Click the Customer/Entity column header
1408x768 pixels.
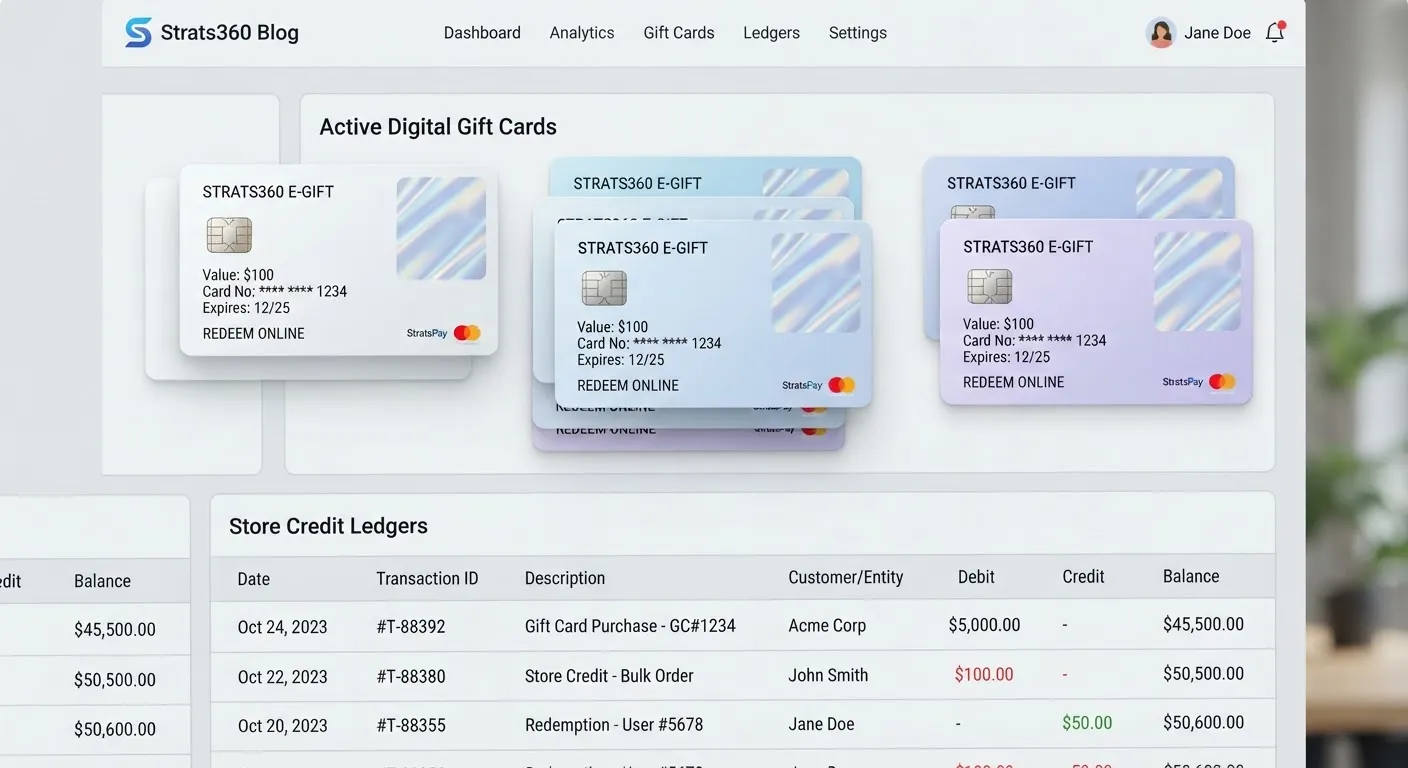[846, 577]
